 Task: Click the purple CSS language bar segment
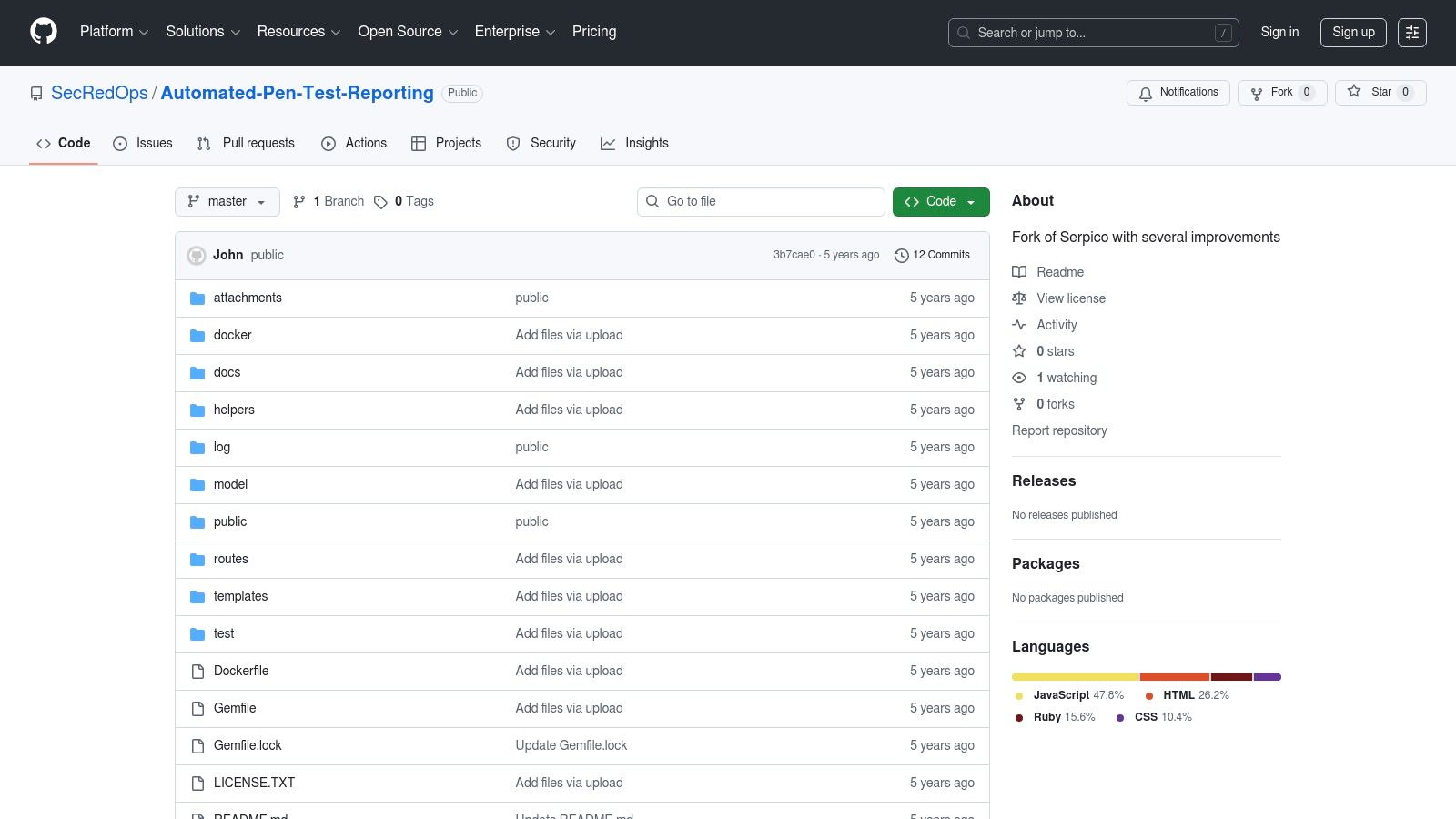[1268, 677]
